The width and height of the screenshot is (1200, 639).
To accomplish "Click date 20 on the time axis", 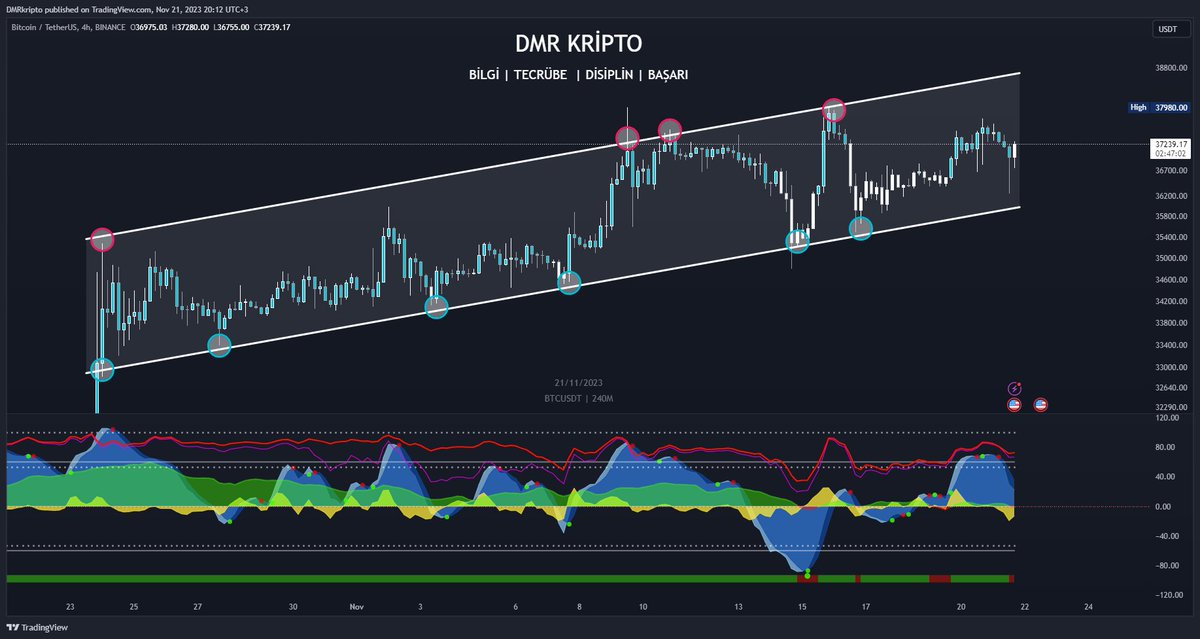I will 961,606.
